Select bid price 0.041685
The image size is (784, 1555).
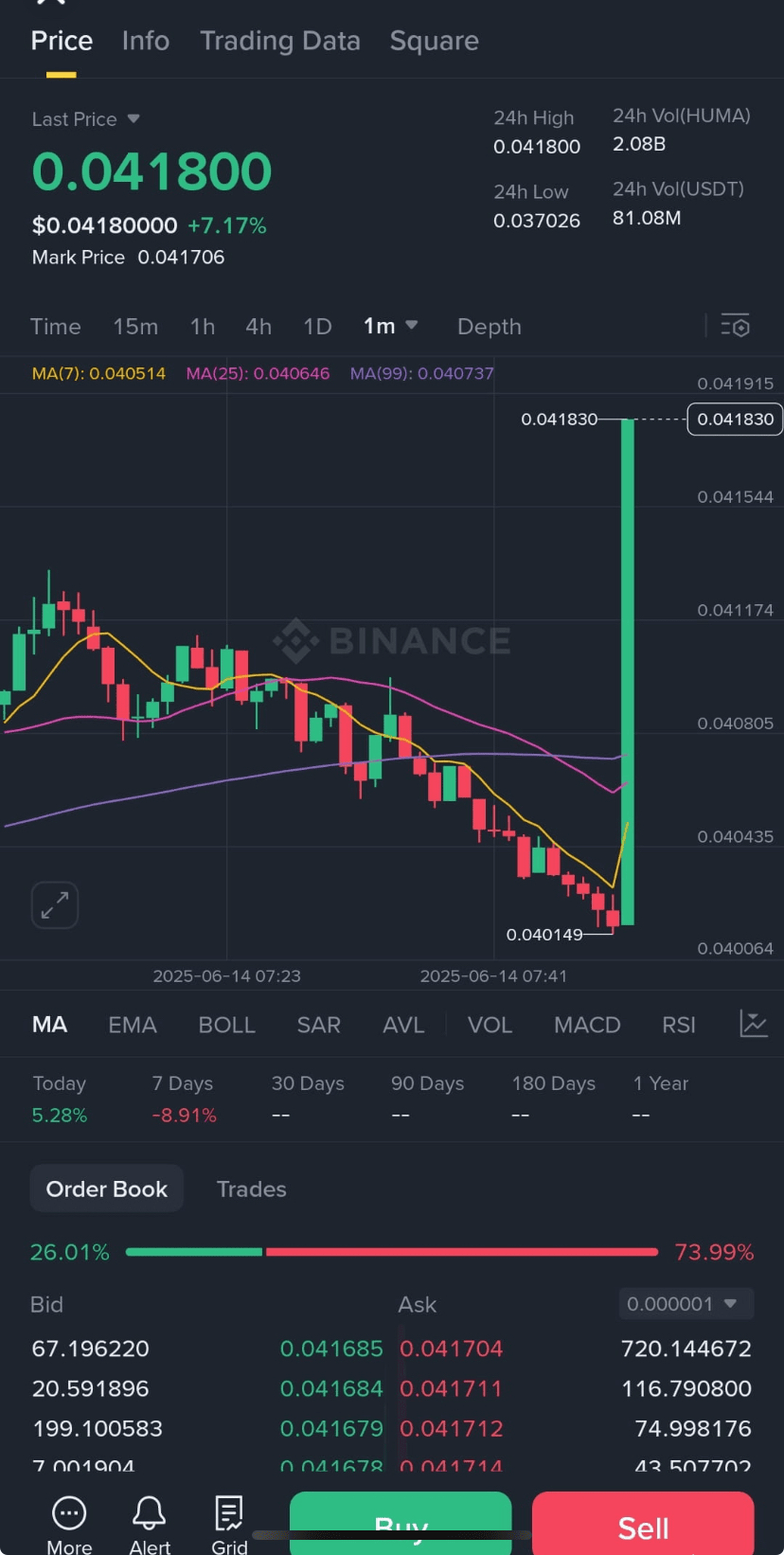click(331, 1349)
